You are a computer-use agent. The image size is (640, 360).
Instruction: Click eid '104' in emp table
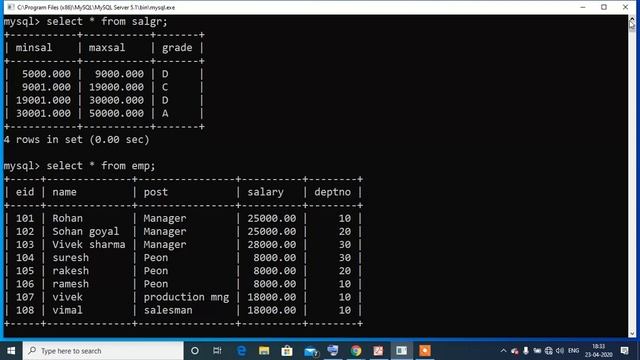pyautogui.click(x=25, y=258)
